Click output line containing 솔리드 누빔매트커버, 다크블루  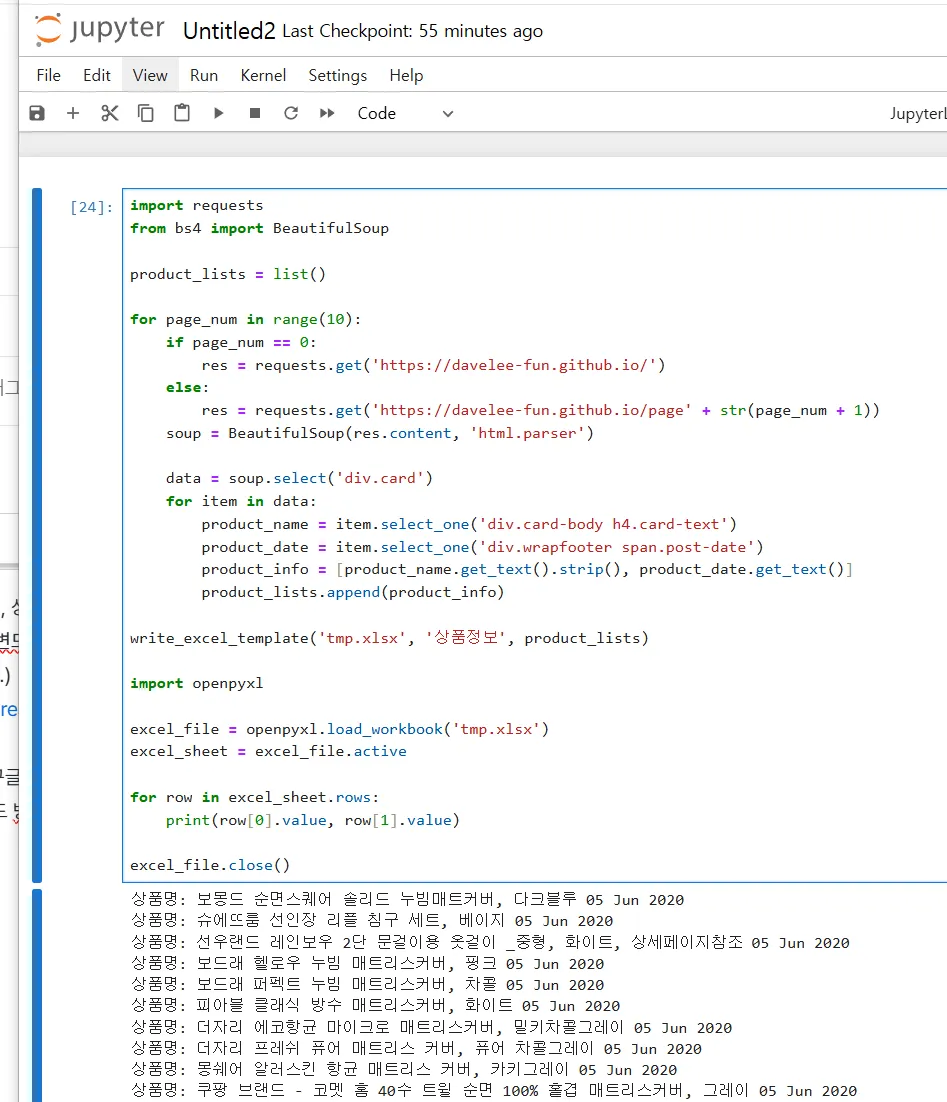pos(408,900)
